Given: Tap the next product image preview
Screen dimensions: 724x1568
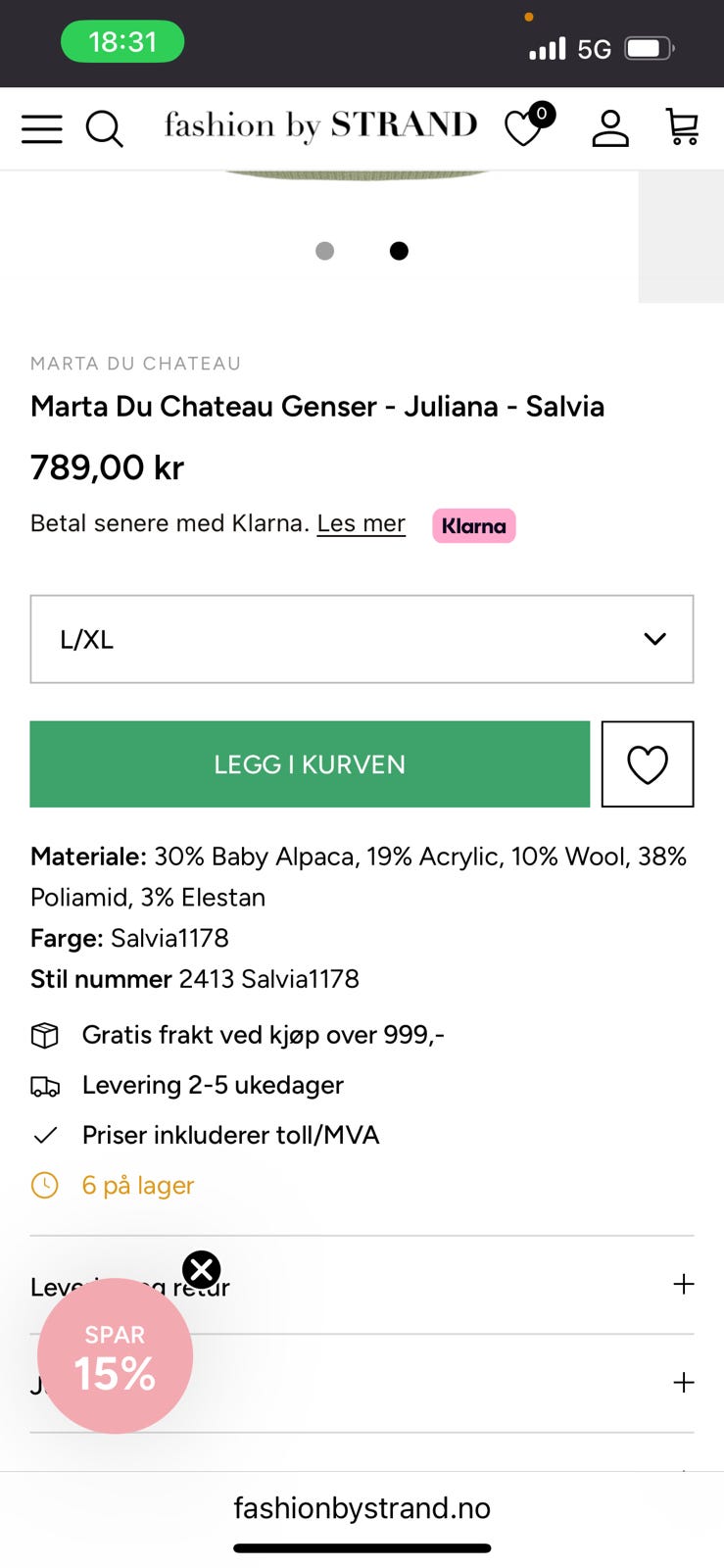Looking at the screenshot, I should pos(681,236).
